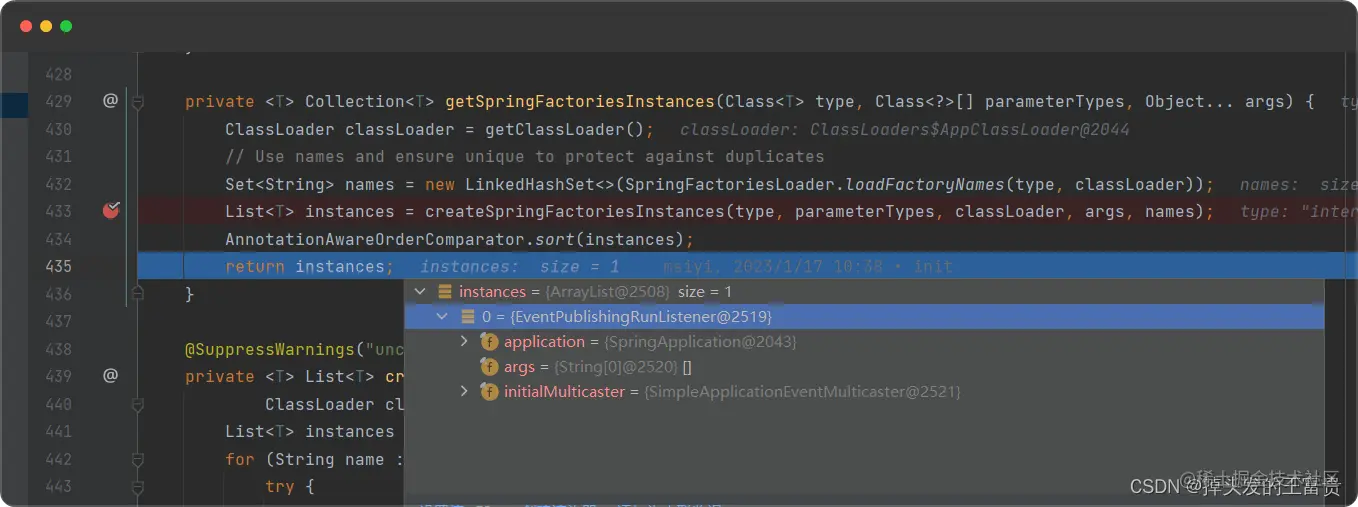This screenshot has width=1358, height=507.
Task: Click line number 438 in the gutter
Action: click(x=58, y=349)
